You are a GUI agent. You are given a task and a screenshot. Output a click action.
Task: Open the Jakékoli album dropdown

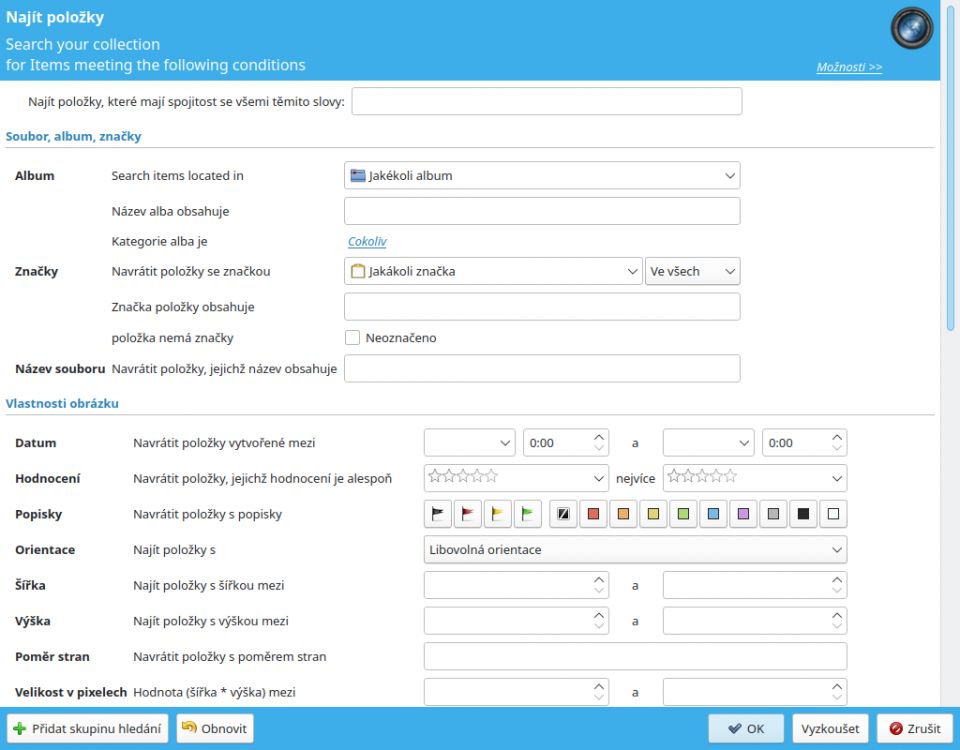coord(542,176)
